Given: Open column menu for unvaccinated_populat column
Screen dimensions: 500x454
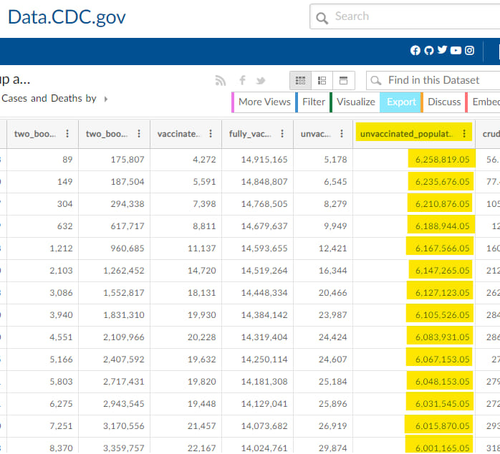Looking at the screenshot, I should (x=464, y=134).
